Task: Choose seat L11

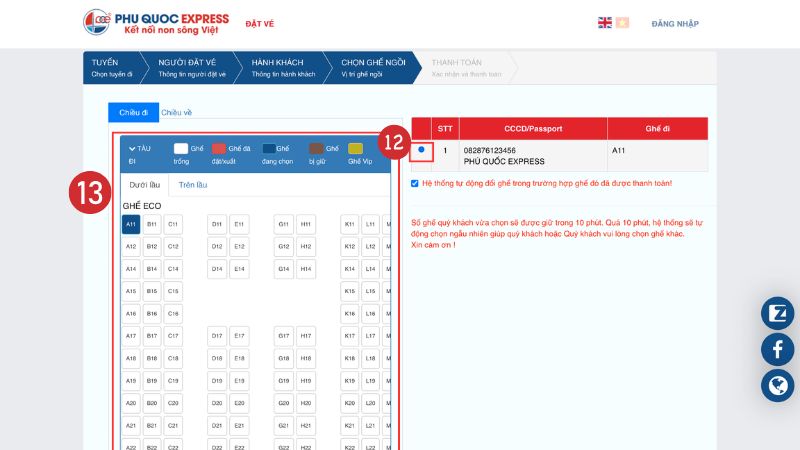Action: pyautogui.click(x=370, y=224)
